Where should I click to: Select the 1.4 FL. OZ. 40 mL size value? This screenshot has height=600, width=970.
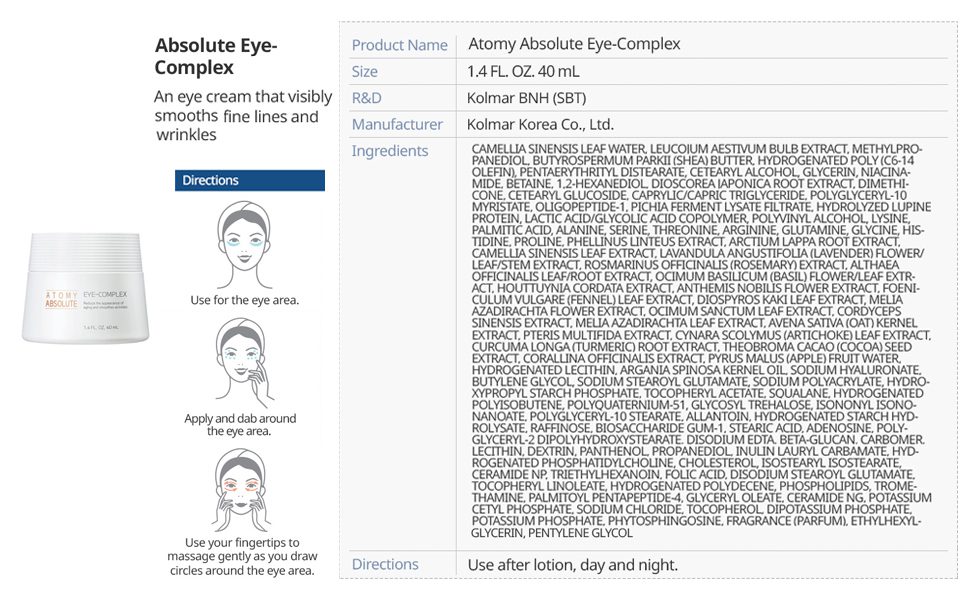tap(523, 72)
